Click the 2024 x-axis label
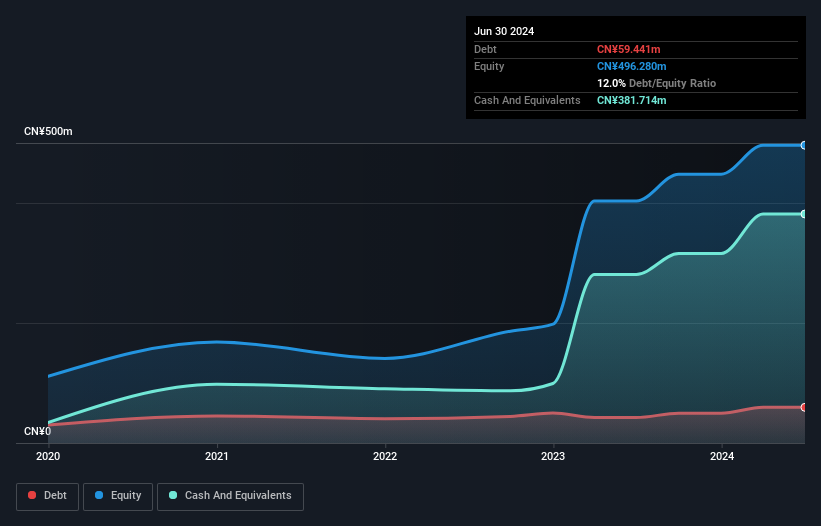Viewport: 821px width, 526px height. (x=722, y=456)
